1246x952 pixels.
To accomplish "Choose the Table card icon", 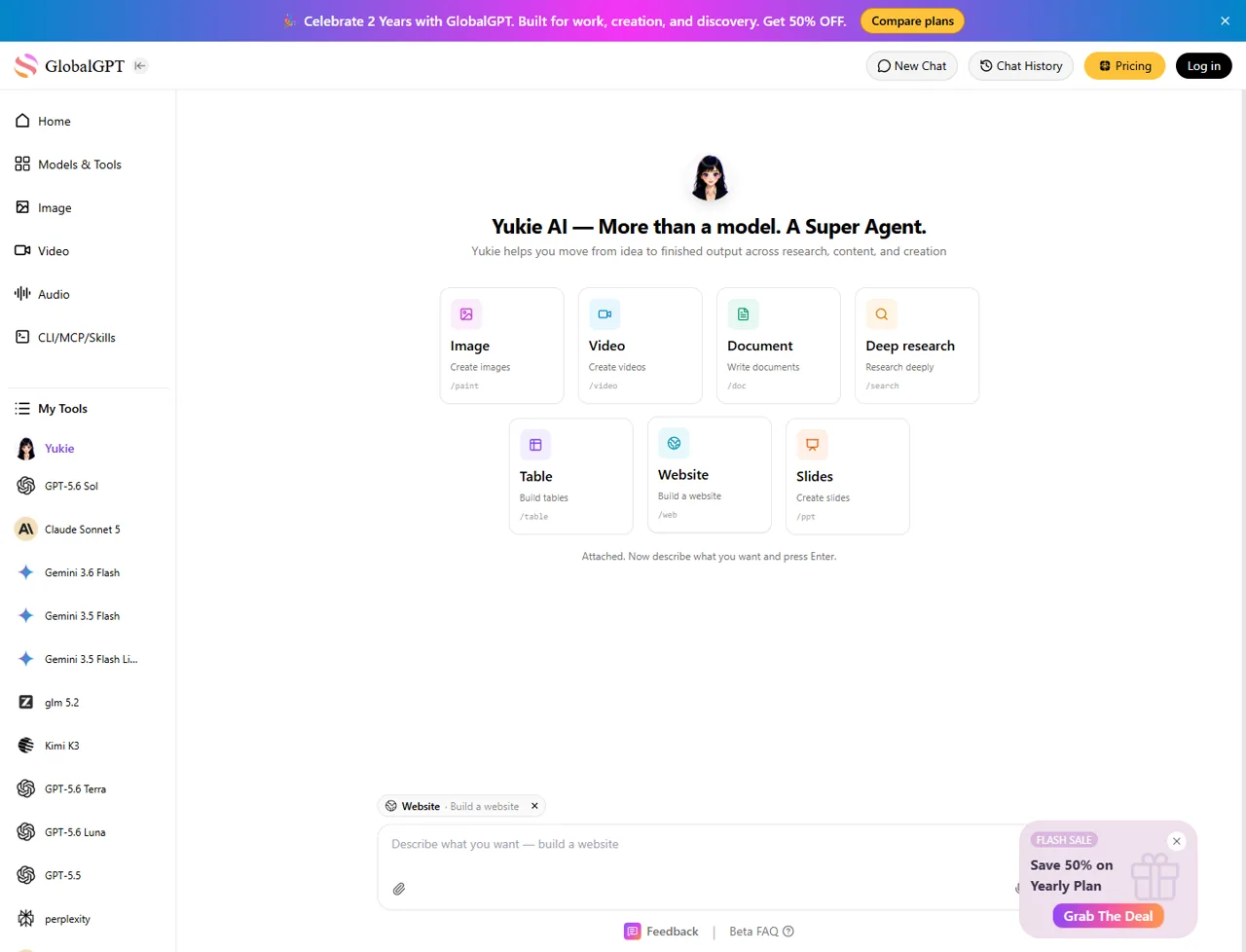I will click(535, 445).
